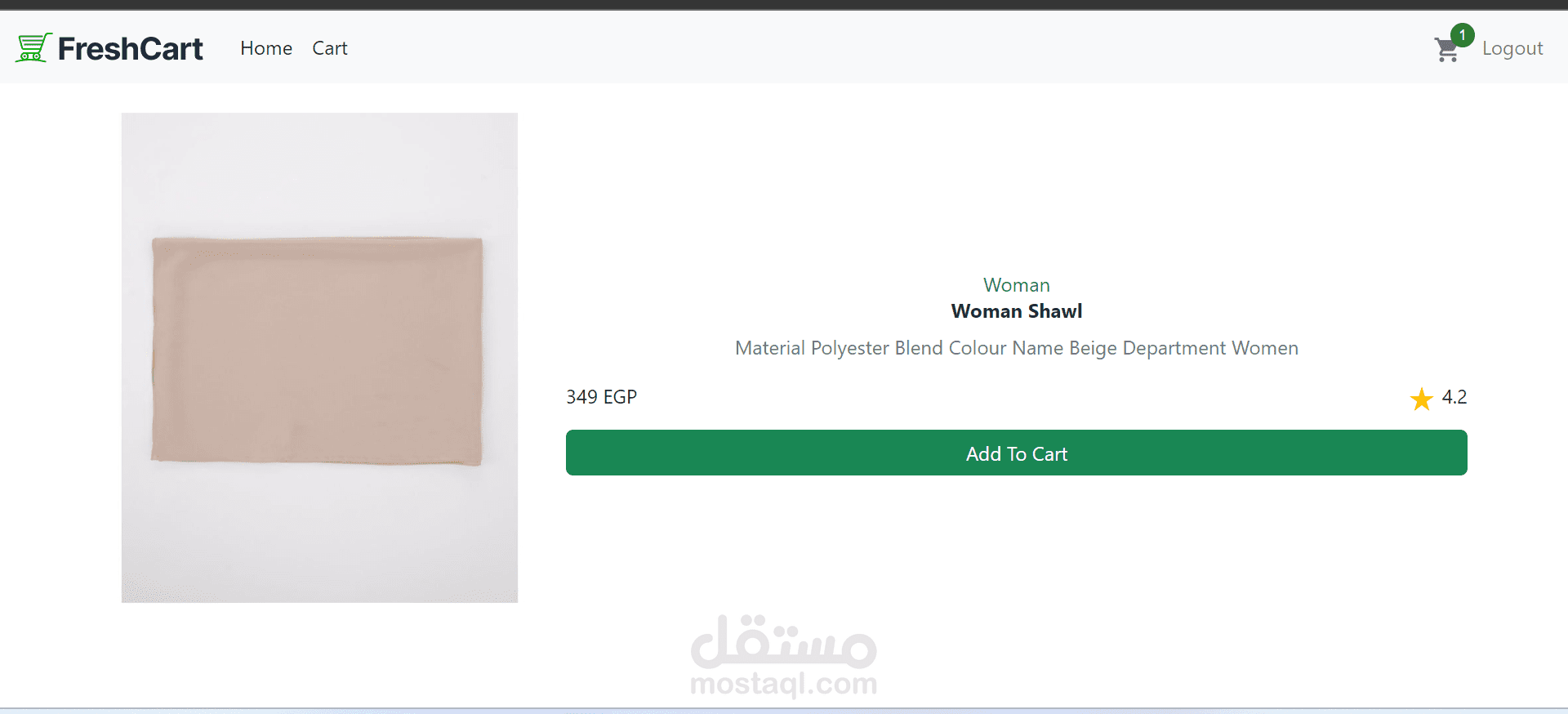The height and width of the screenshot is (714, 1568).
Task: Click the green Woman category label
Action: 1016,285
